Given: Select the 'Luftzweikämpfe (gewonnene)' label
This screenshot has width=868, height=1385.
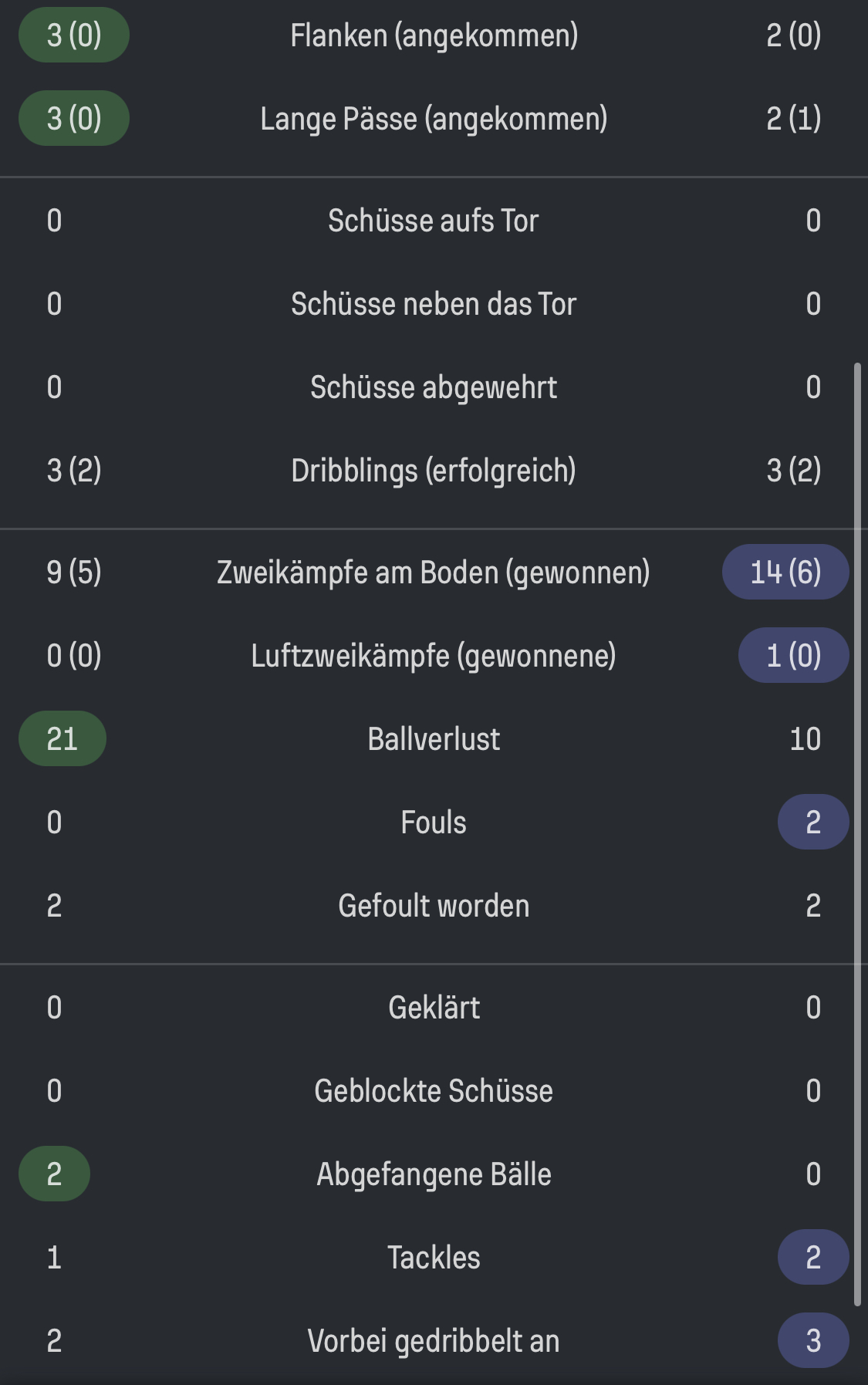Looking at the screenshot, I should (434, 656).
